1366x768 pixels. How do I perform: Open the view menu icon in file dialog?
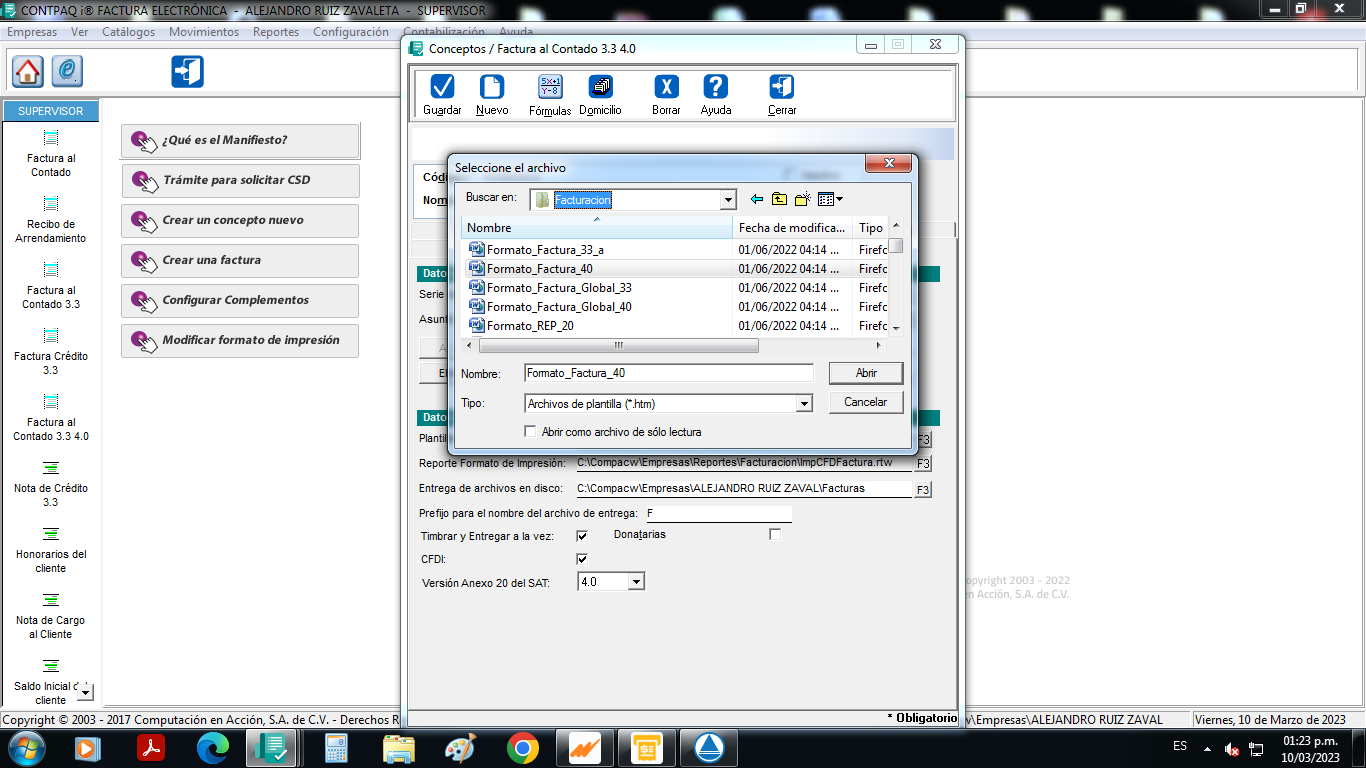(x=830, y=200)
